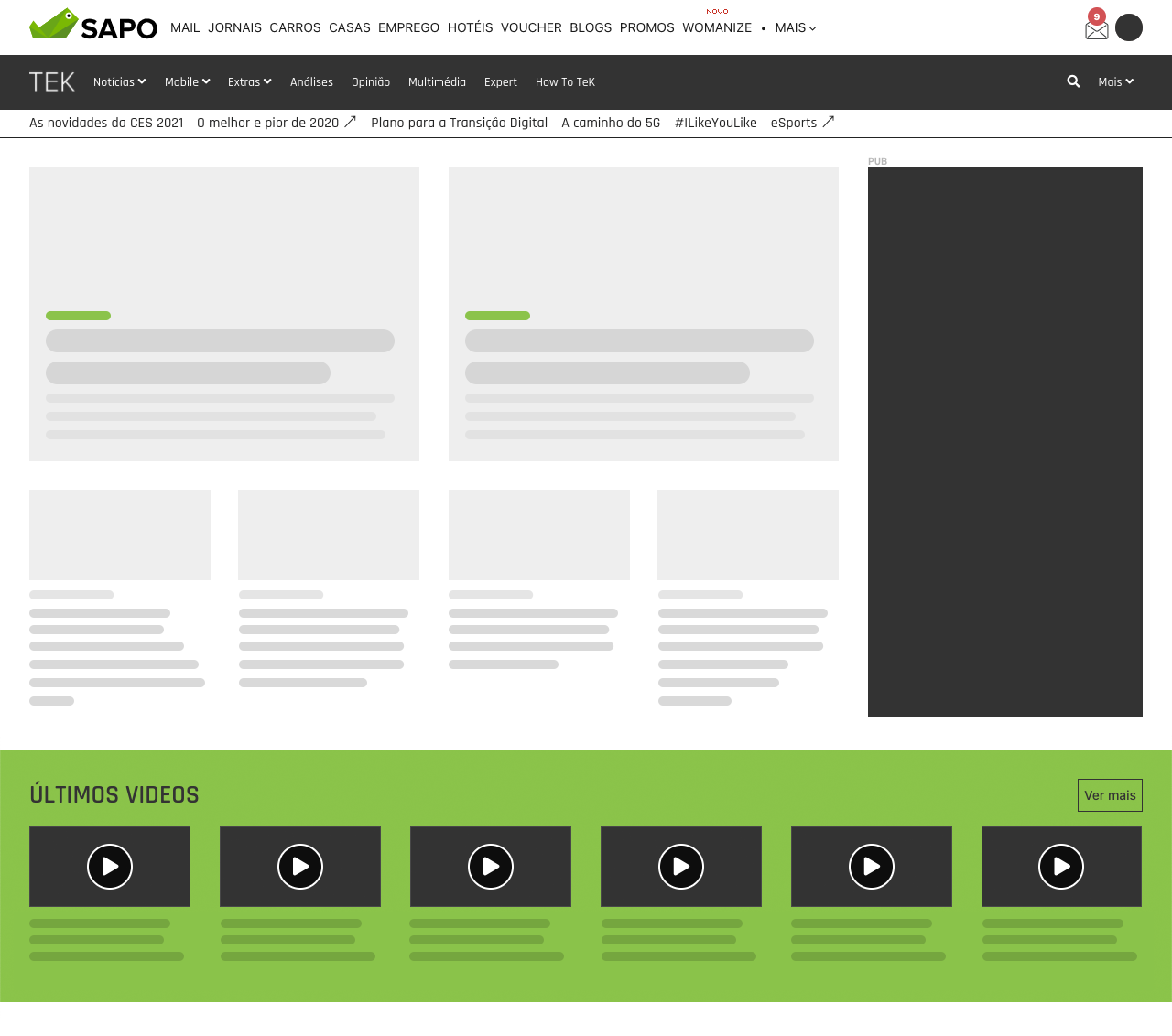Open the search by clicking the magnifier icon

coord(1072,81)
